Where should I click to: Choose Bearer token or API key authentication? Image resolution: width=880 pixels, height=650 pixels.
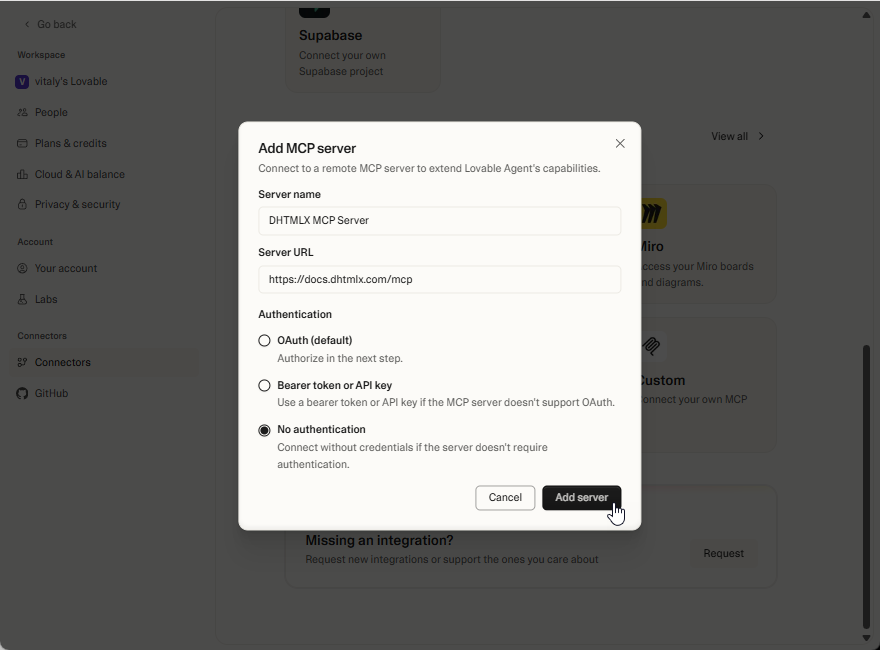(264, 385)
